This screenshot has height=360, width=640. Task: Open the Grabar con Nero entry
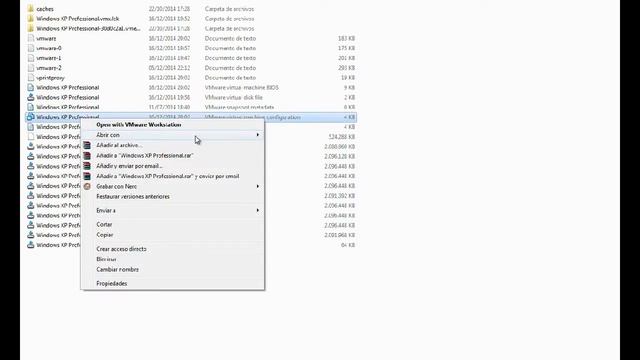pyautogui.click(x=173, y=186)
